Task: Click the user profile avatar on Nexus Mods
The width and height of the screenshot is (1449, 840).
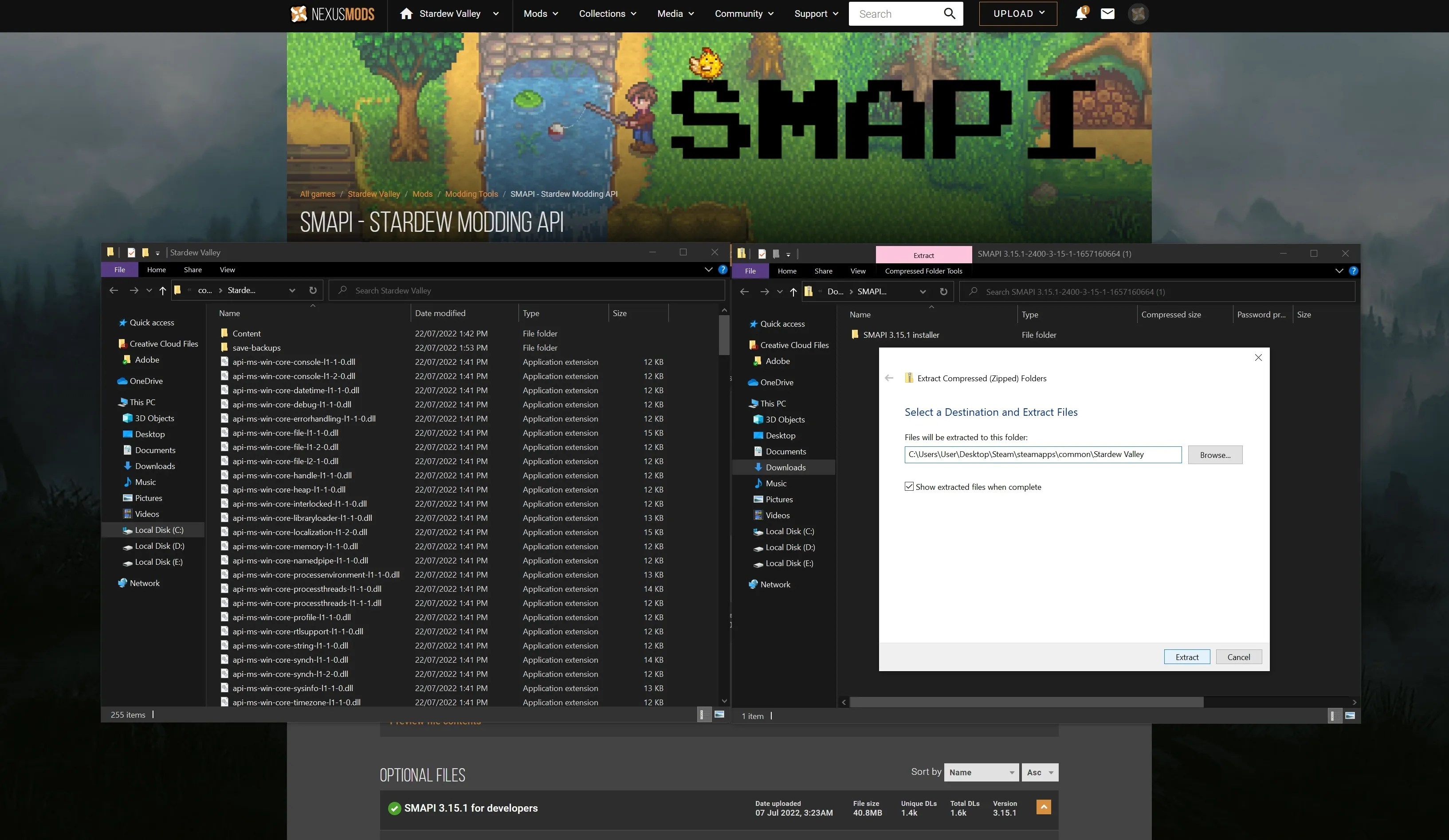Action: point(1138,13)
